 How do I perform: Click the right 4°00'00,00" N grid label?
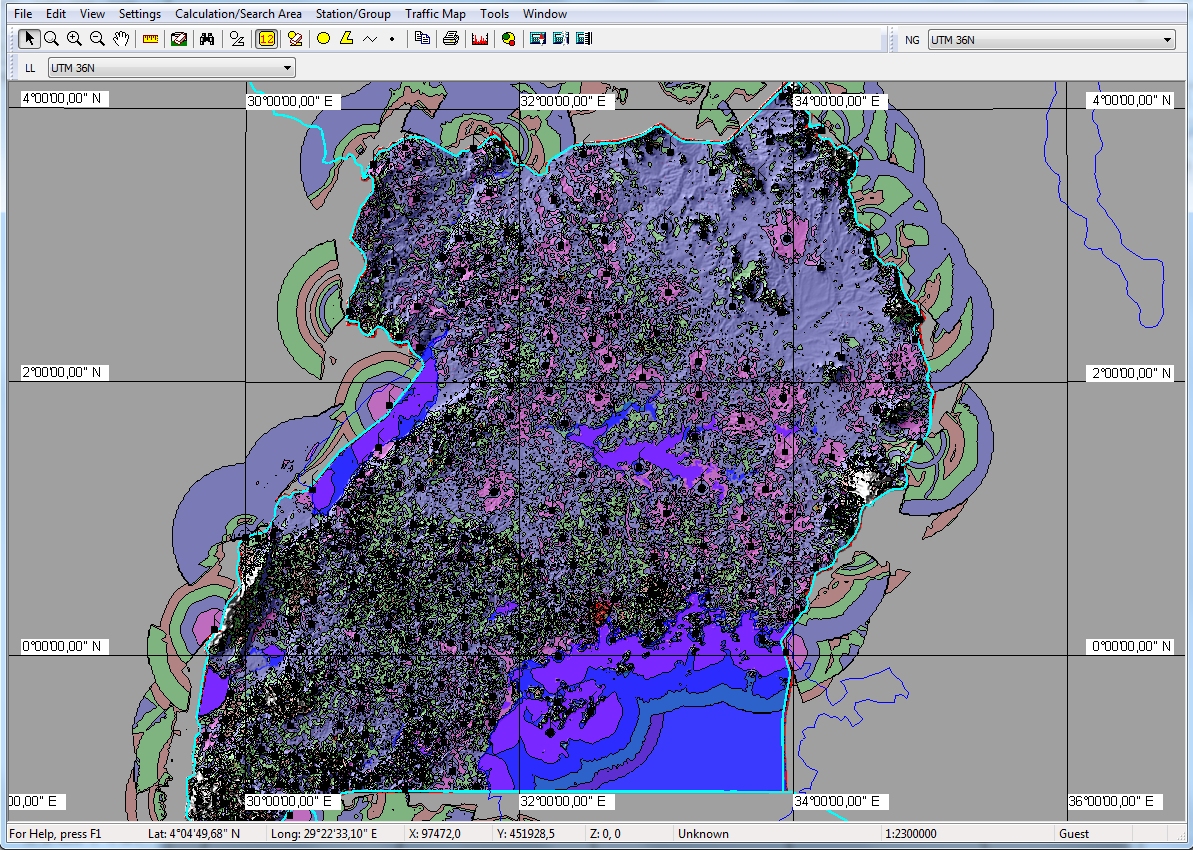point(1131,100)
